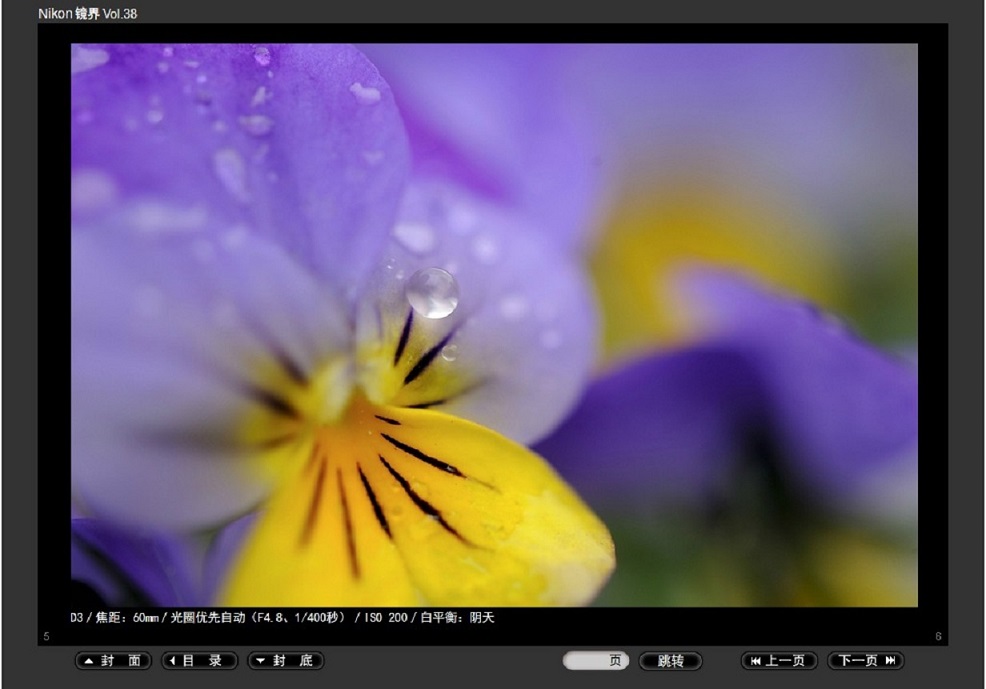Click the right page number 6
This screenshot has width=986, height=689.
[938, 637]
